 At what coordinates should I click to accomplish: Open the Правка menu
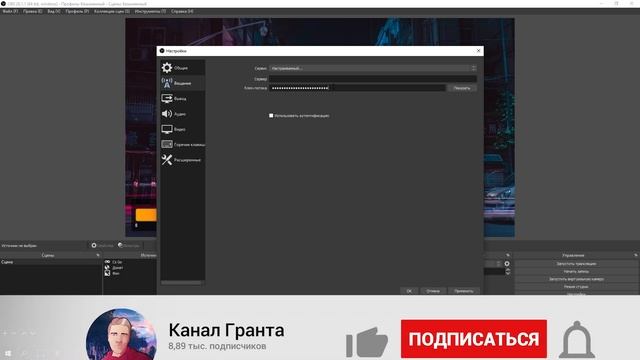pos(33,11)
